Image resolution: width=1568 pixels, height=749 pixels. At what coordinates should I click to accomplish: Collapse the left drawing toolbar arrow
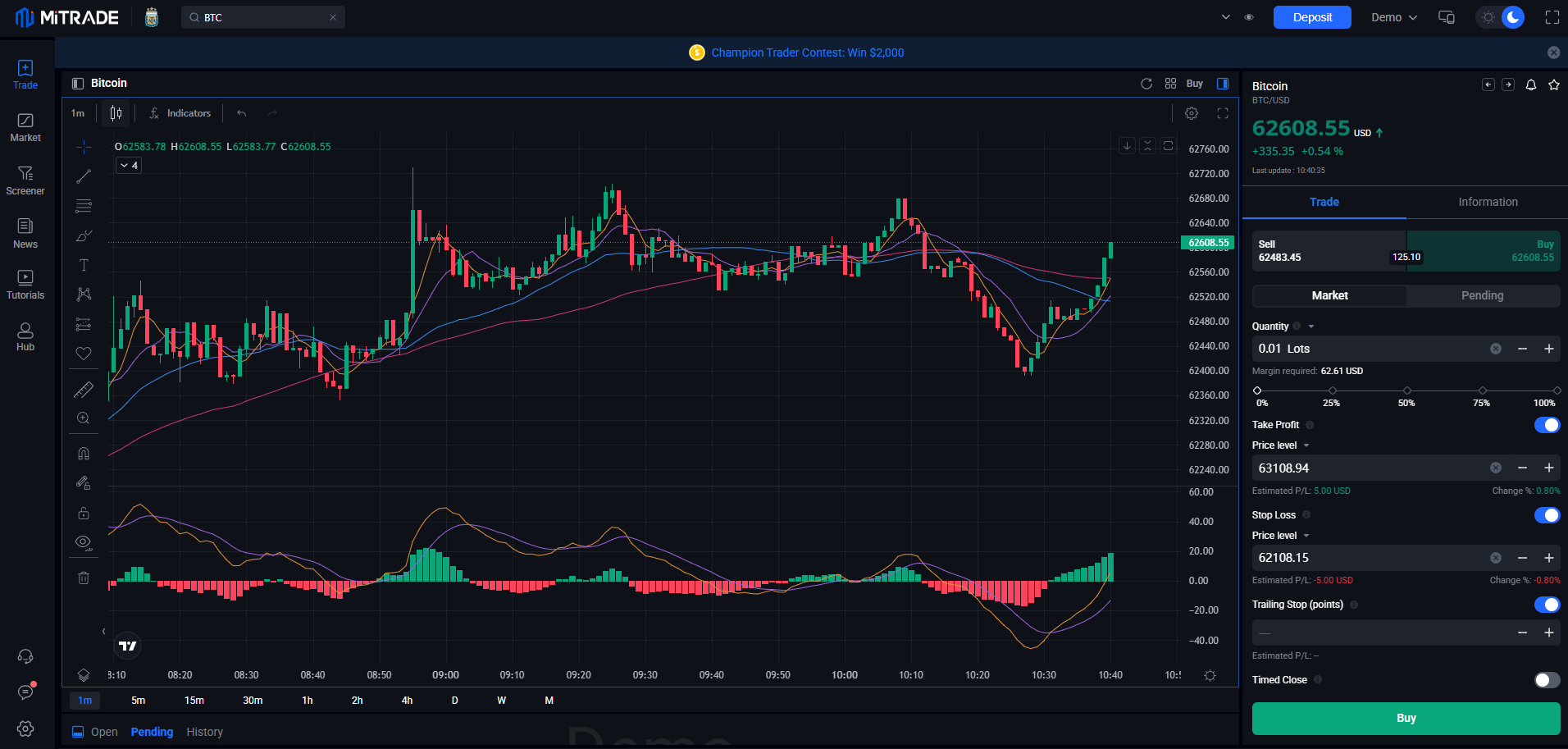pos(103,632)
